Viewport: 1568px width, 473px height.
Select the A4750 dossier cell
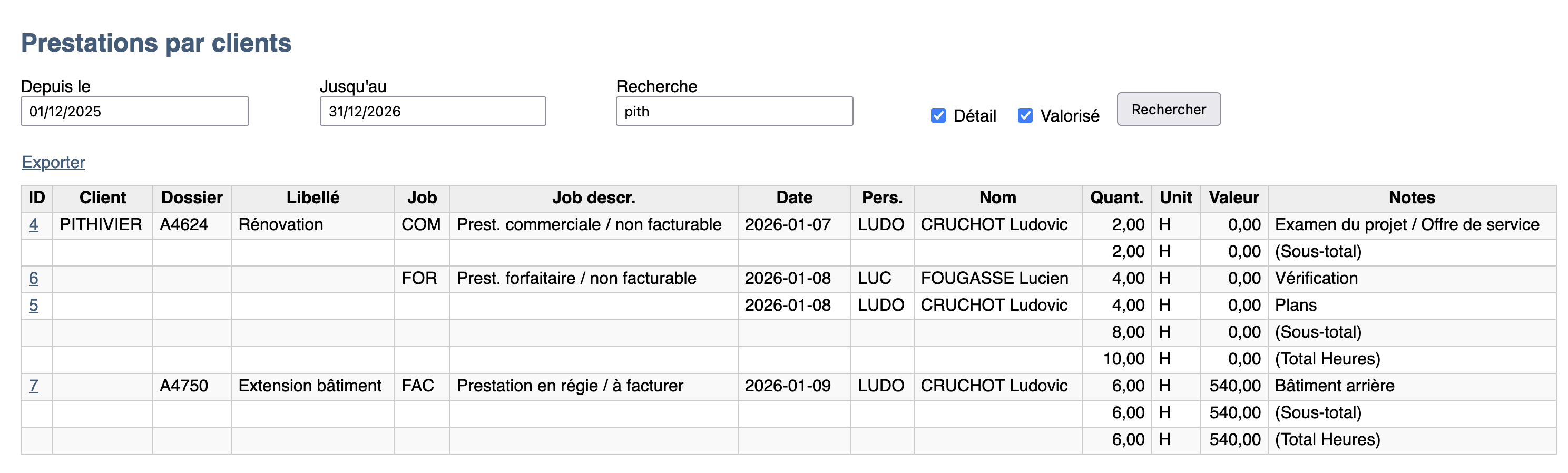[x=184, y=386]
